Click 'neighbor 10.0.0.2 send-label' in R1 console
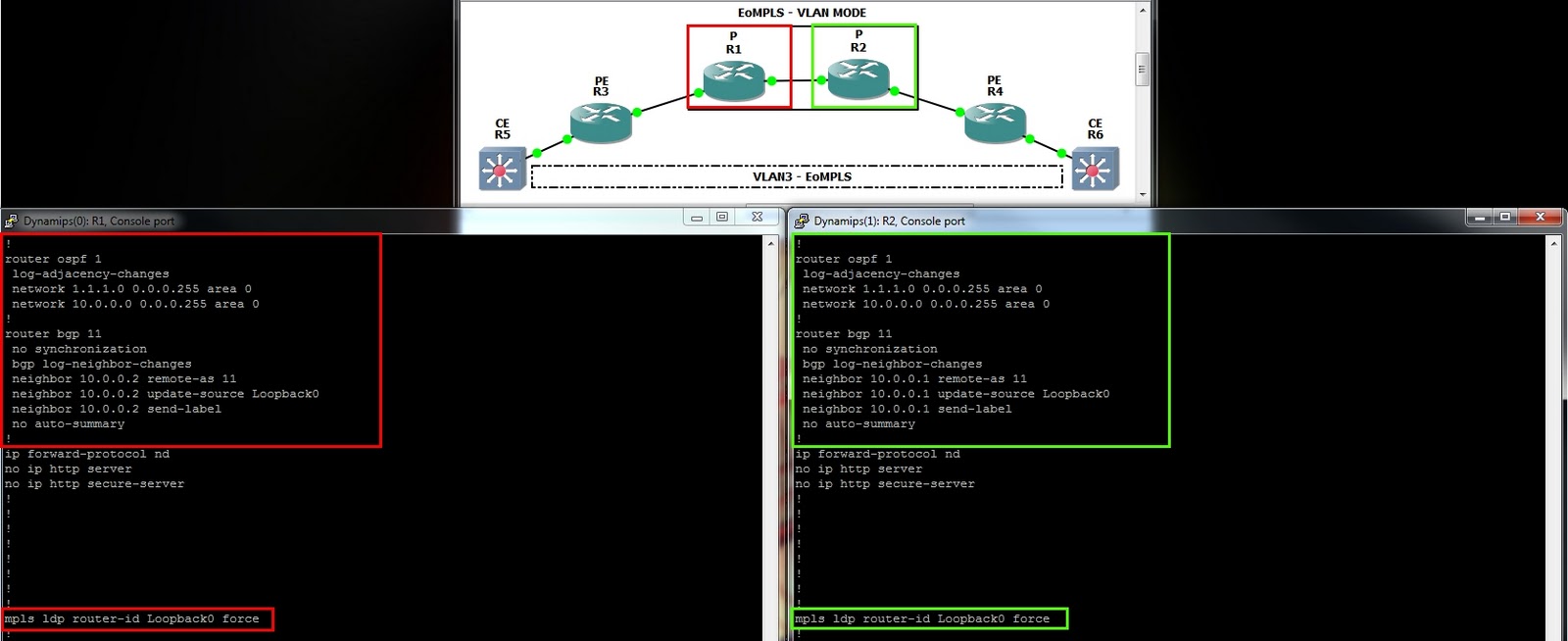The image size is (1568, 641). click(x=117, y=409)
